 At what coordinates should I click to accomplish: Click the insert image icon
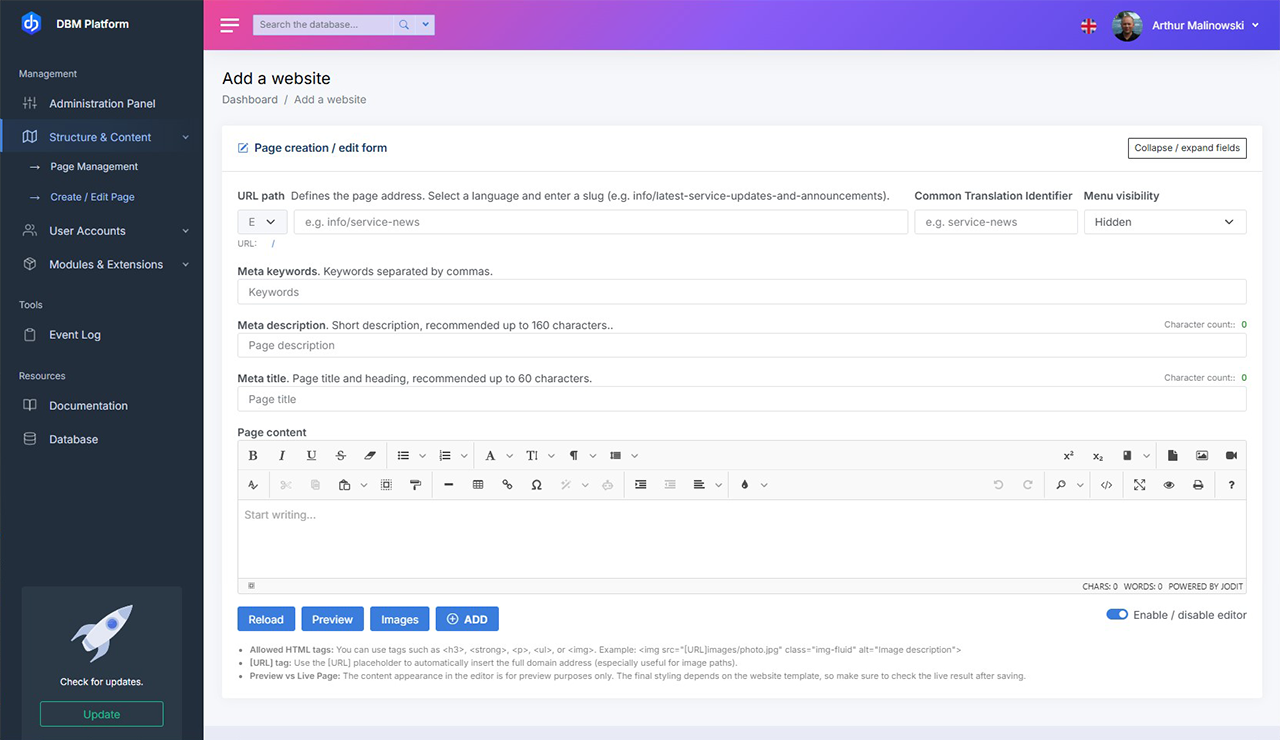(1202, 455)
